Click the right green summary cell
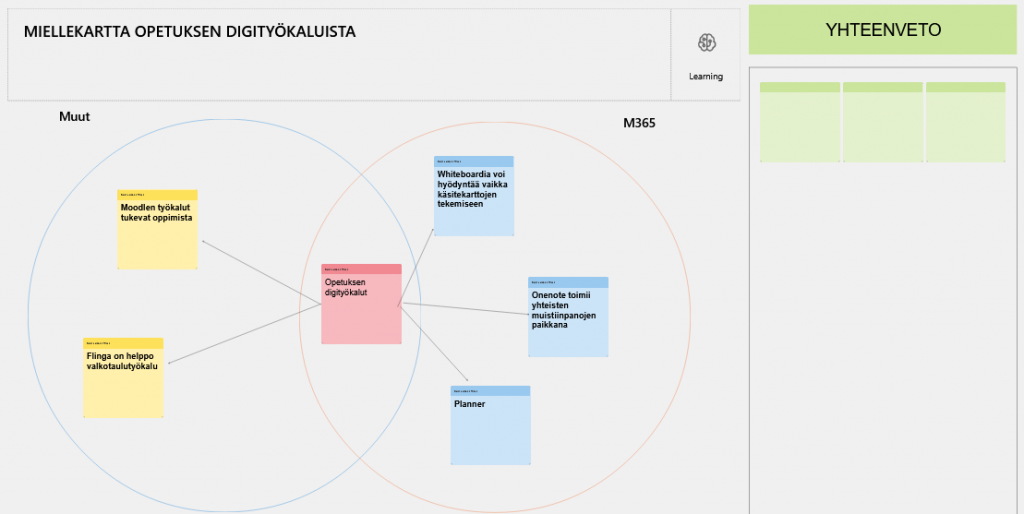 (x=965, y=125)
